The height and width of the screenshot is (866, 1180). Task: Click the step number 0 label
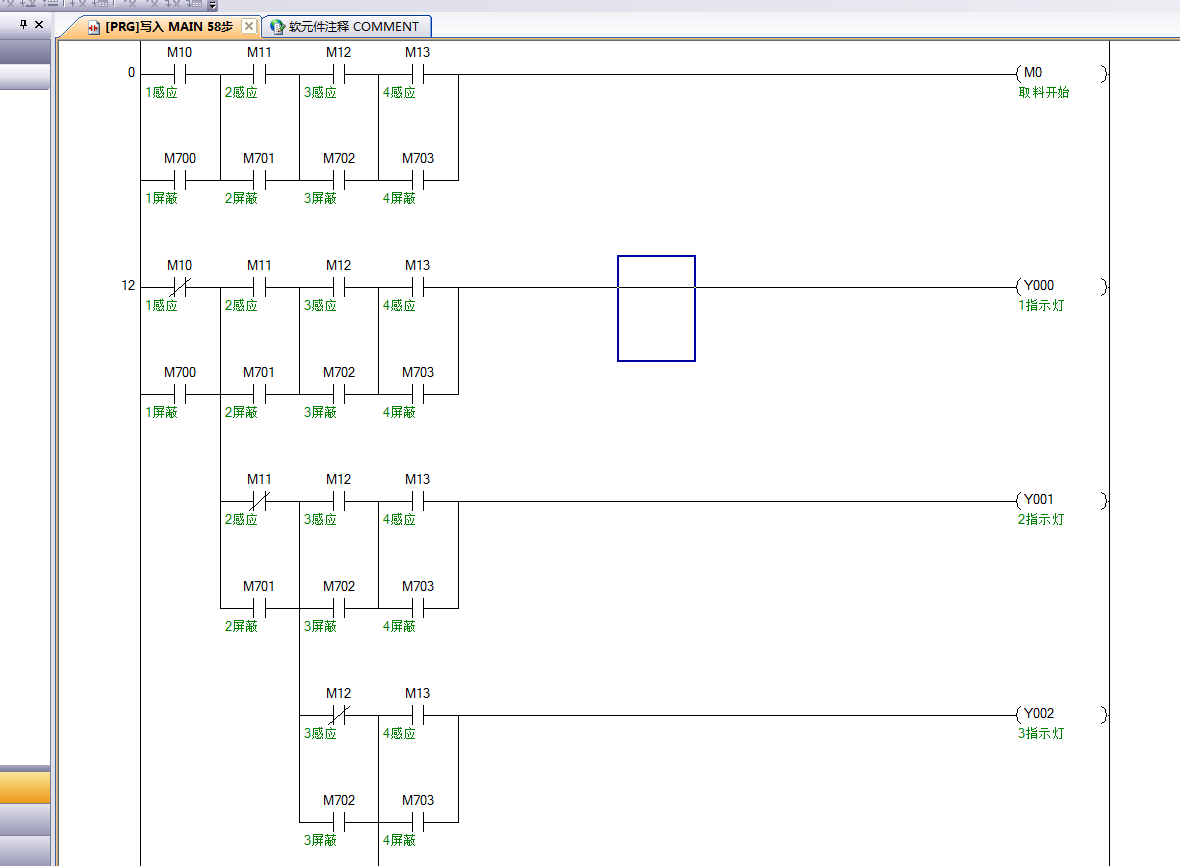131,73
